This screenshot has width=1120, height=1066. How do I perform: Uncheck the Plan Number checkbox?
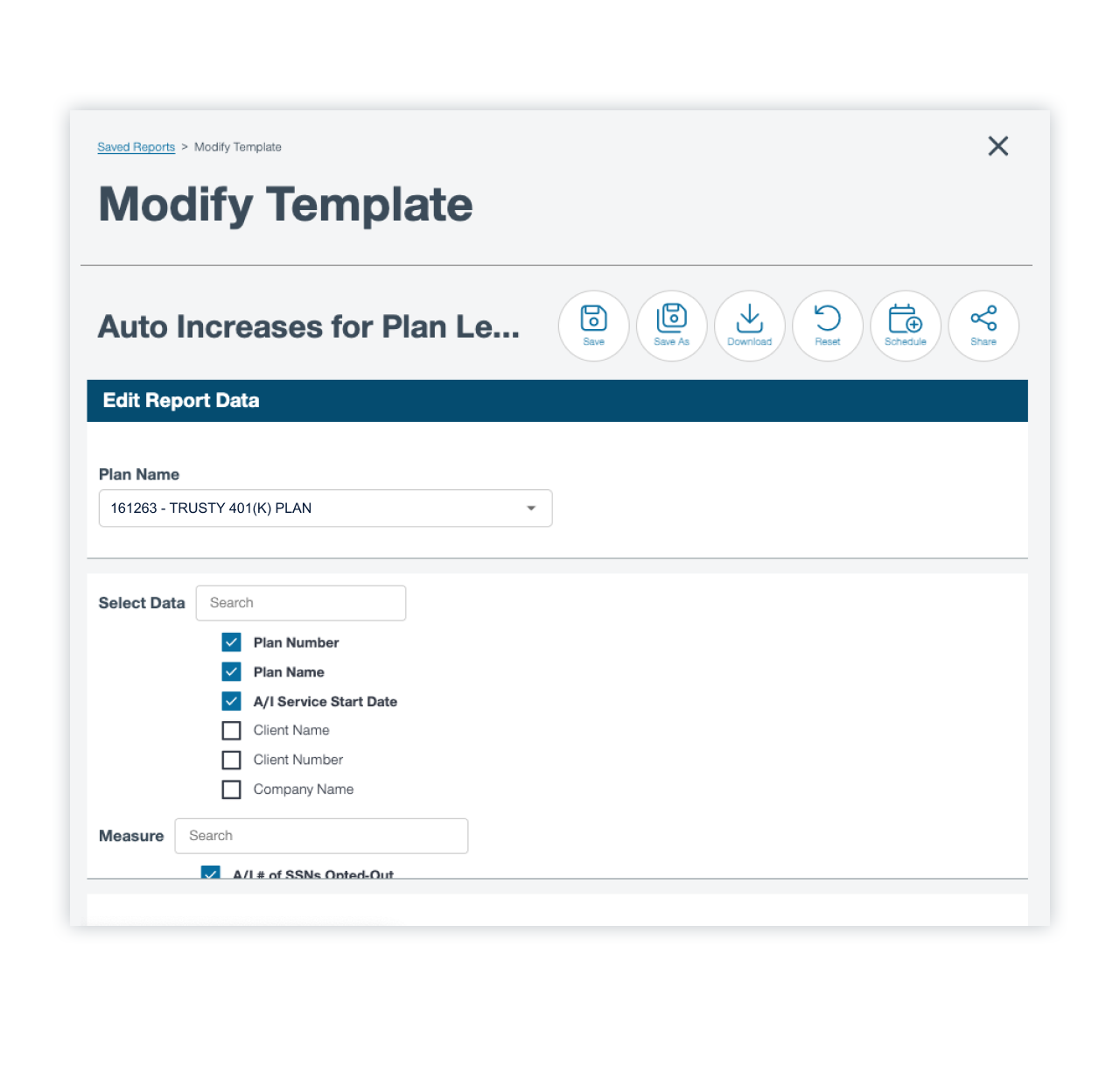[x=231, y=642]
